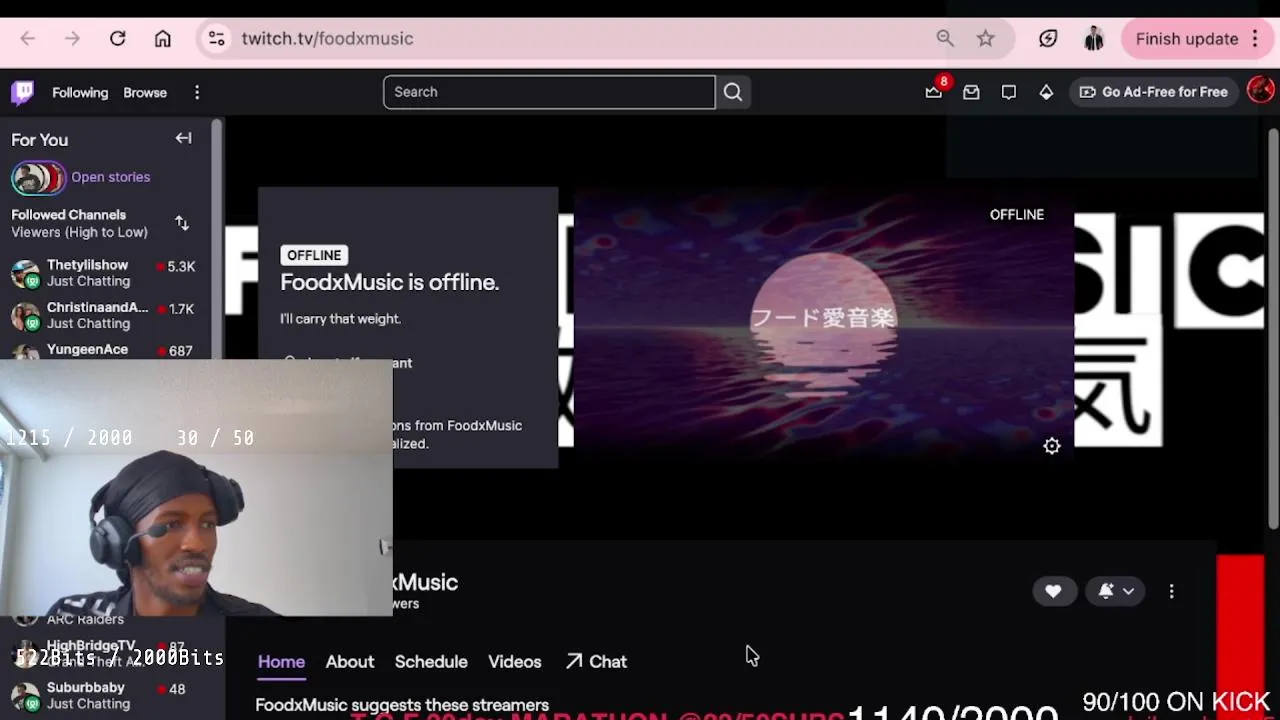Click the search magnifier button
Viewport: 1280px width, 720px height.
click(x=733, y=92)
